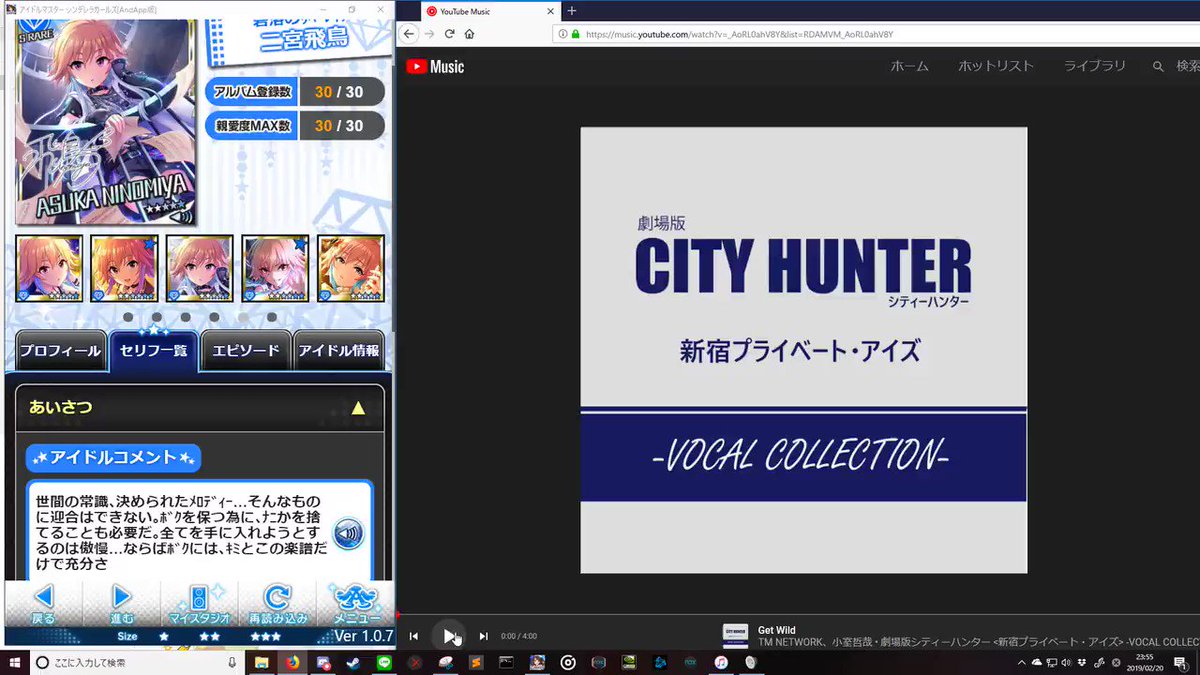This screenshot has width=1200, height=675.
Task: Go to ホーム in YouTube Music
Action: (909, 66)
